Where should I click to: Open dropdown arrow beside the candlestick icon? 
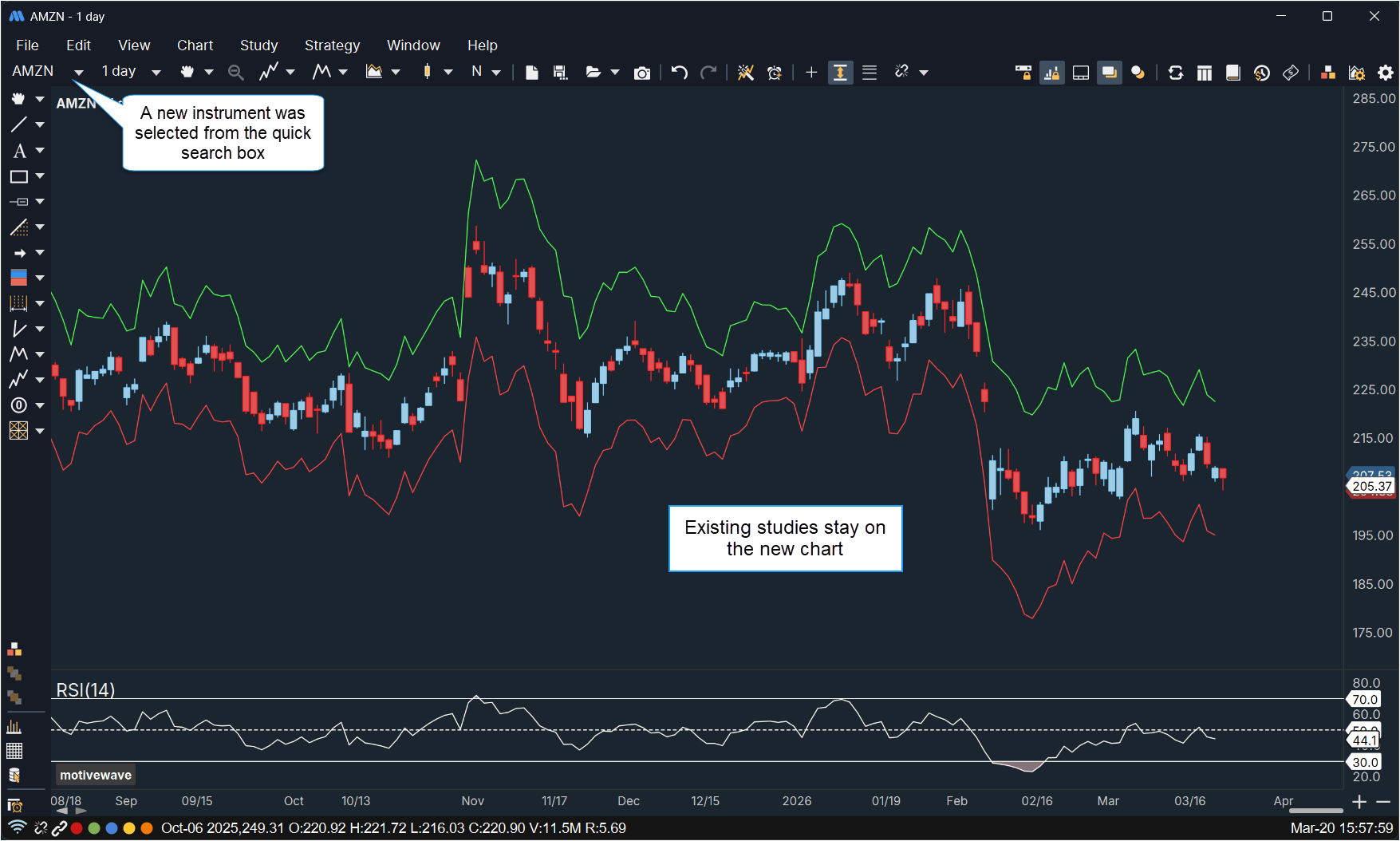coord(448,73)
